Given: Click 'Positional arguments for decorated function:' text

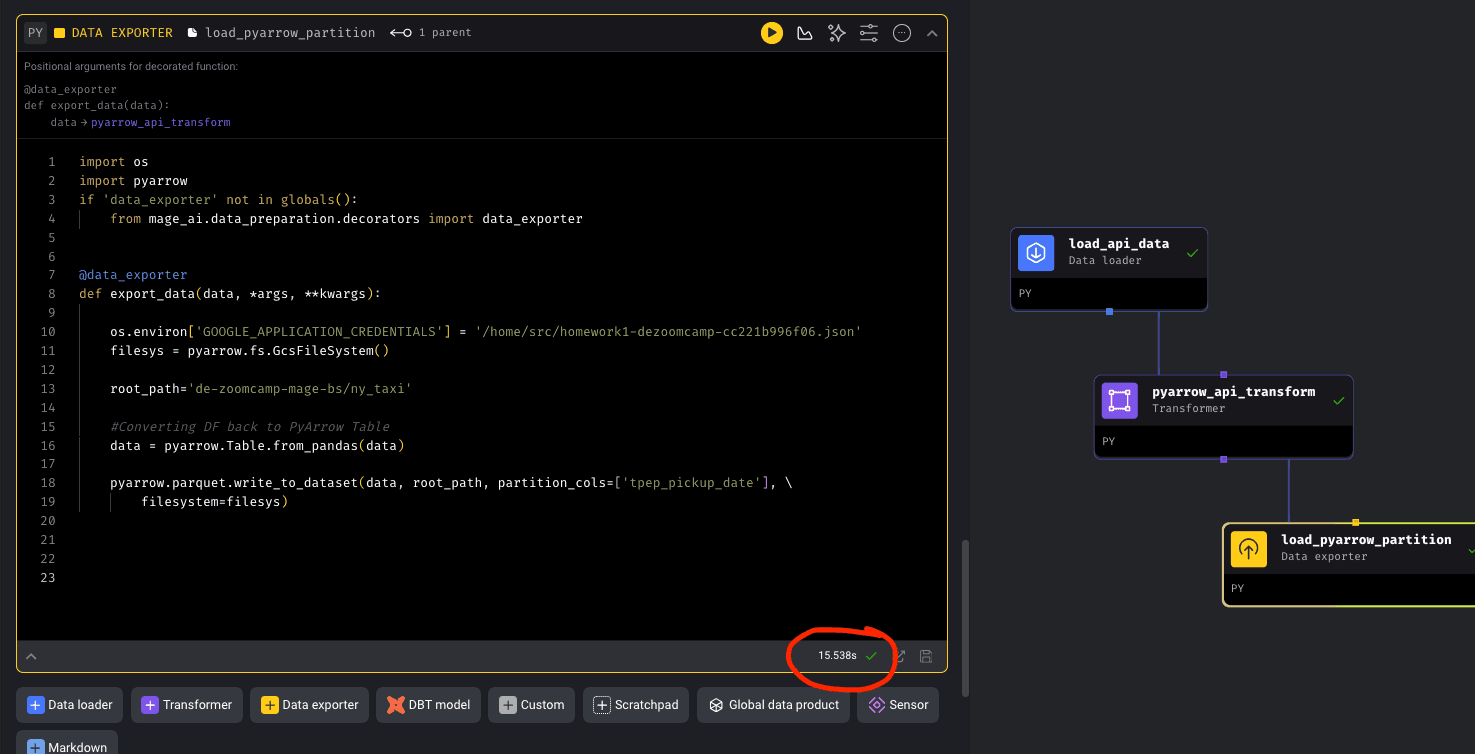Looking at the screenshot, I should [x=131, y=67].
